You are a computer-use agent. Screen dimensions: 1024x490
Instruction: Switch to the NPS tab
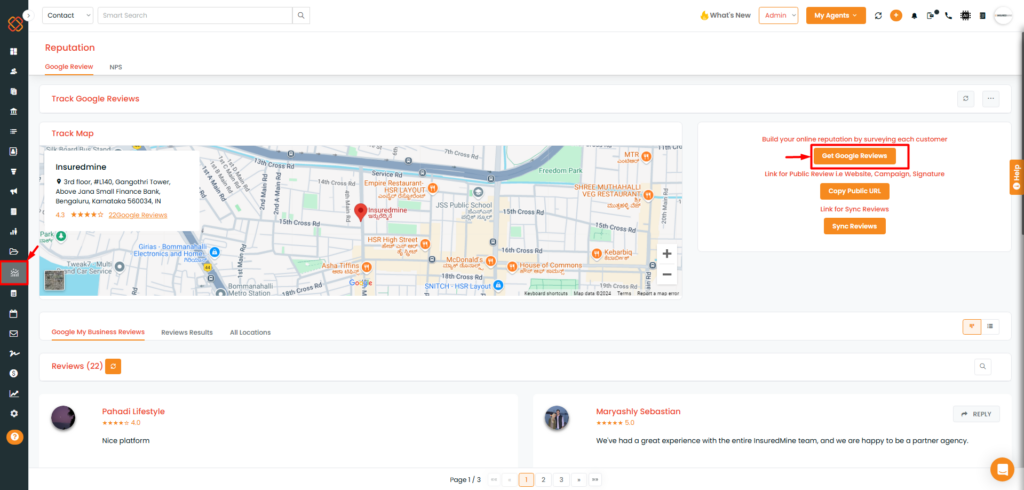(116, 67)
